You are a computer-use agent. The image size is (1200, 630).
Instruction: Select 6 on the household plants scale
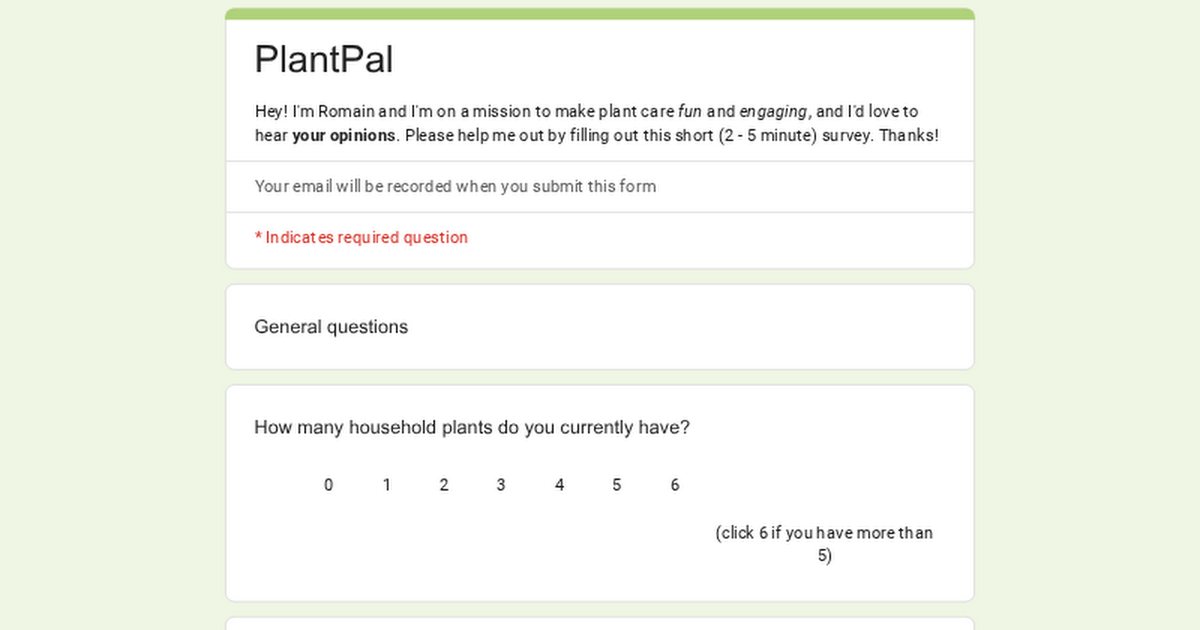pyautogui.click(x=675, y=485)
